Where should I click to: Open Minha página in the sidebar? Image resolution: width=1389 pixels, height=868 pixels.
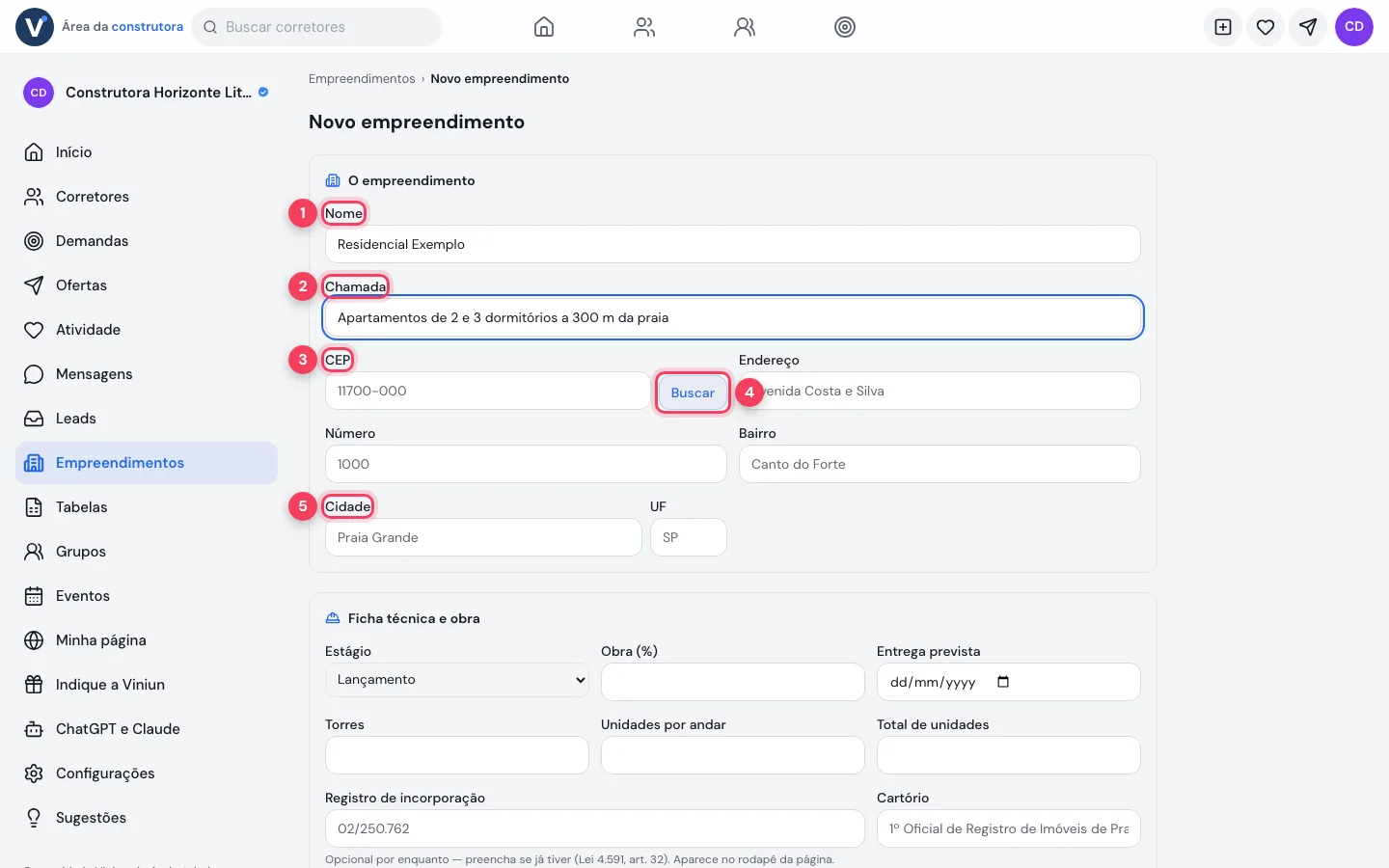147,640
